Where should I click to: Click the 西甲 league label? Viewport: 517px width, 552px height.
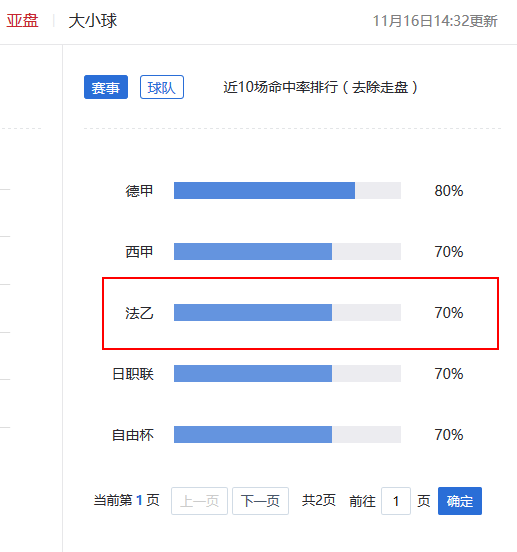coord(139,252)
